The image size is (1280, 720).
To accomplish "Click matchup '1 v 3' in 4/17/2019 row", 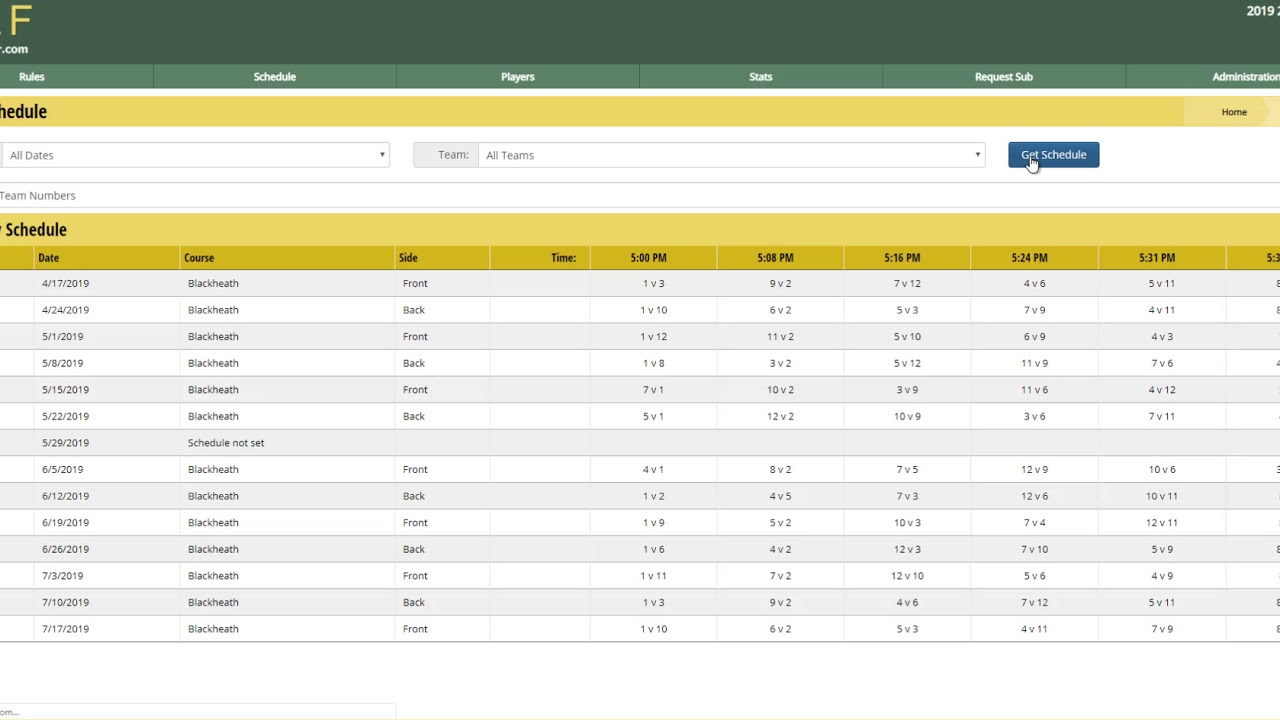I will coord(653,283).
